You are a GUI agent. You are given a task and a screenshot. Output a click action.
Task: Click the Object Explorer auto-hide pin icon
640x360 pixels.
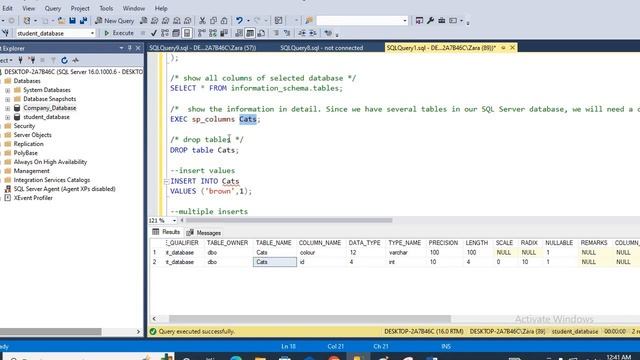click(x=130, y=48)
